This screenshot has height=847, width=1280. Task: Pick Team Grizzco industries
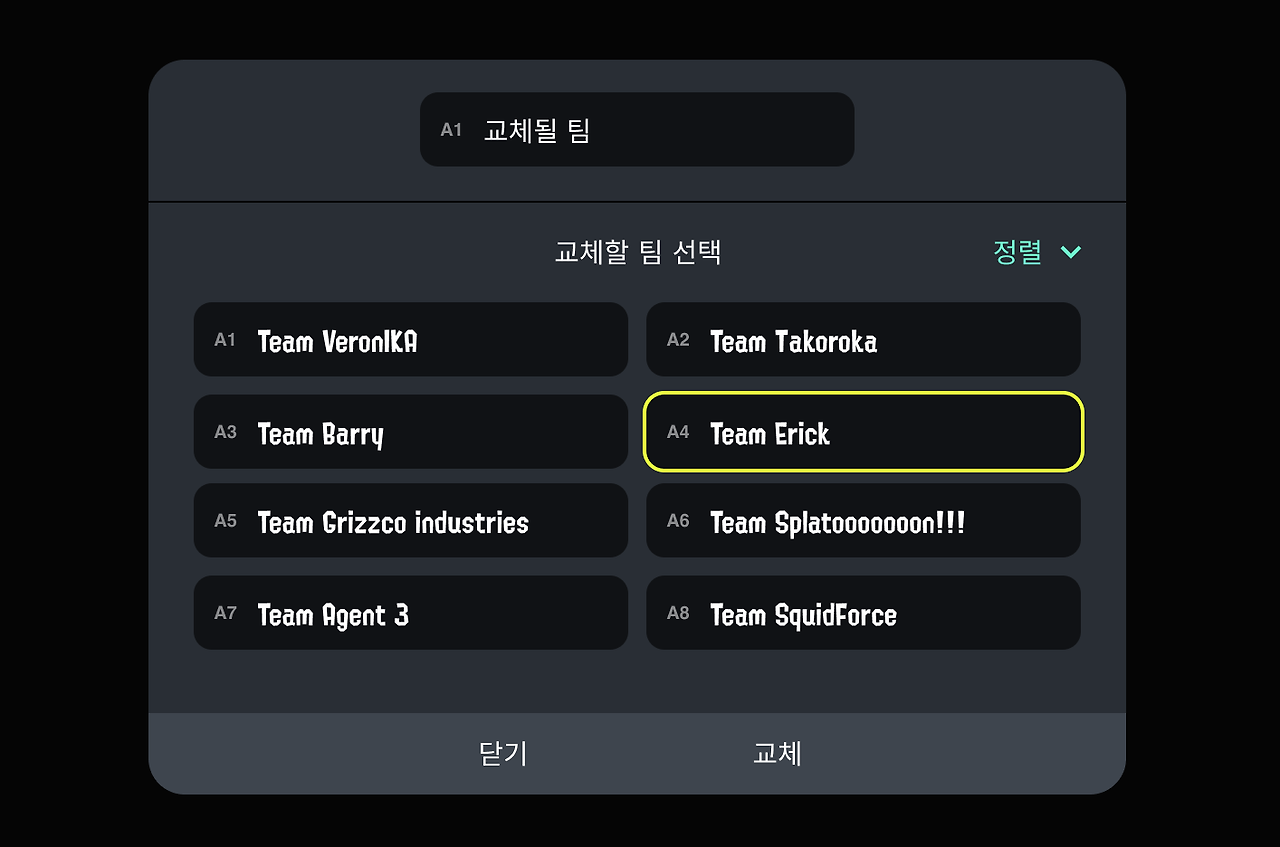(x=410, y=521)
